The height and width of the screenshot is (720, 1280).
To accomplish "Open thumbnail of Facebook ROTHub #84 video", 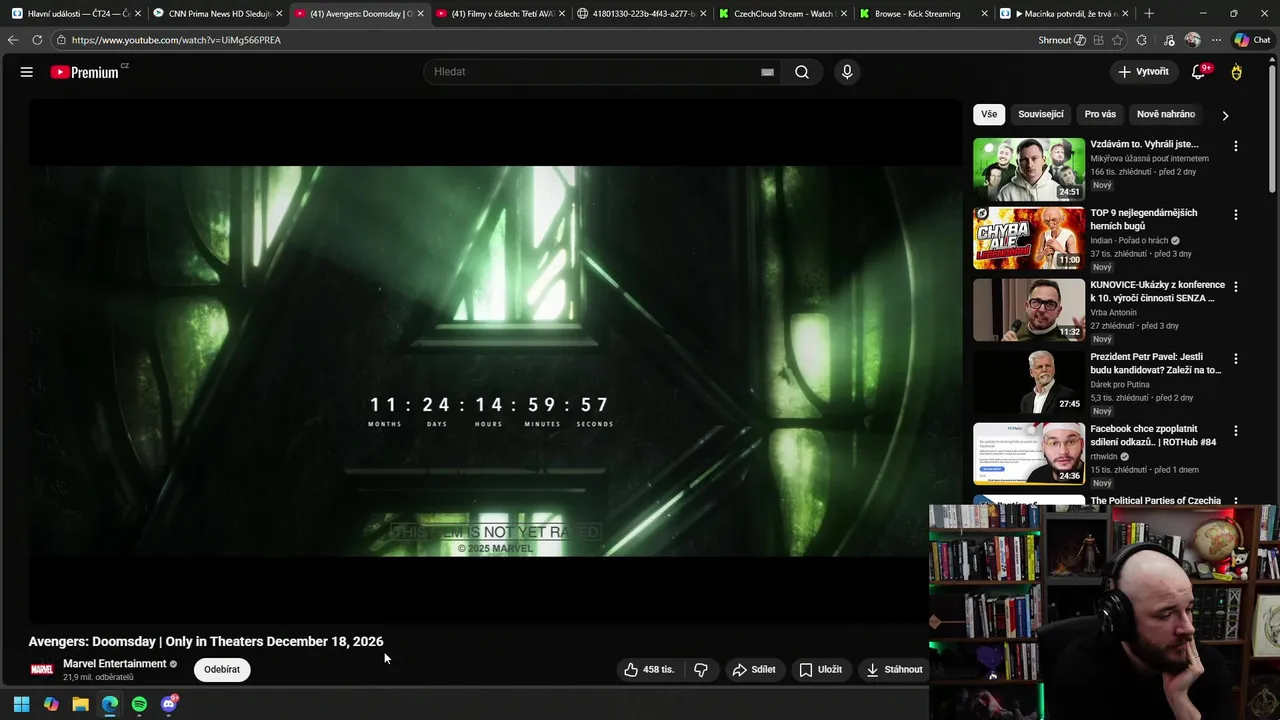I will pyautogui.click(x=1029, y=454).
